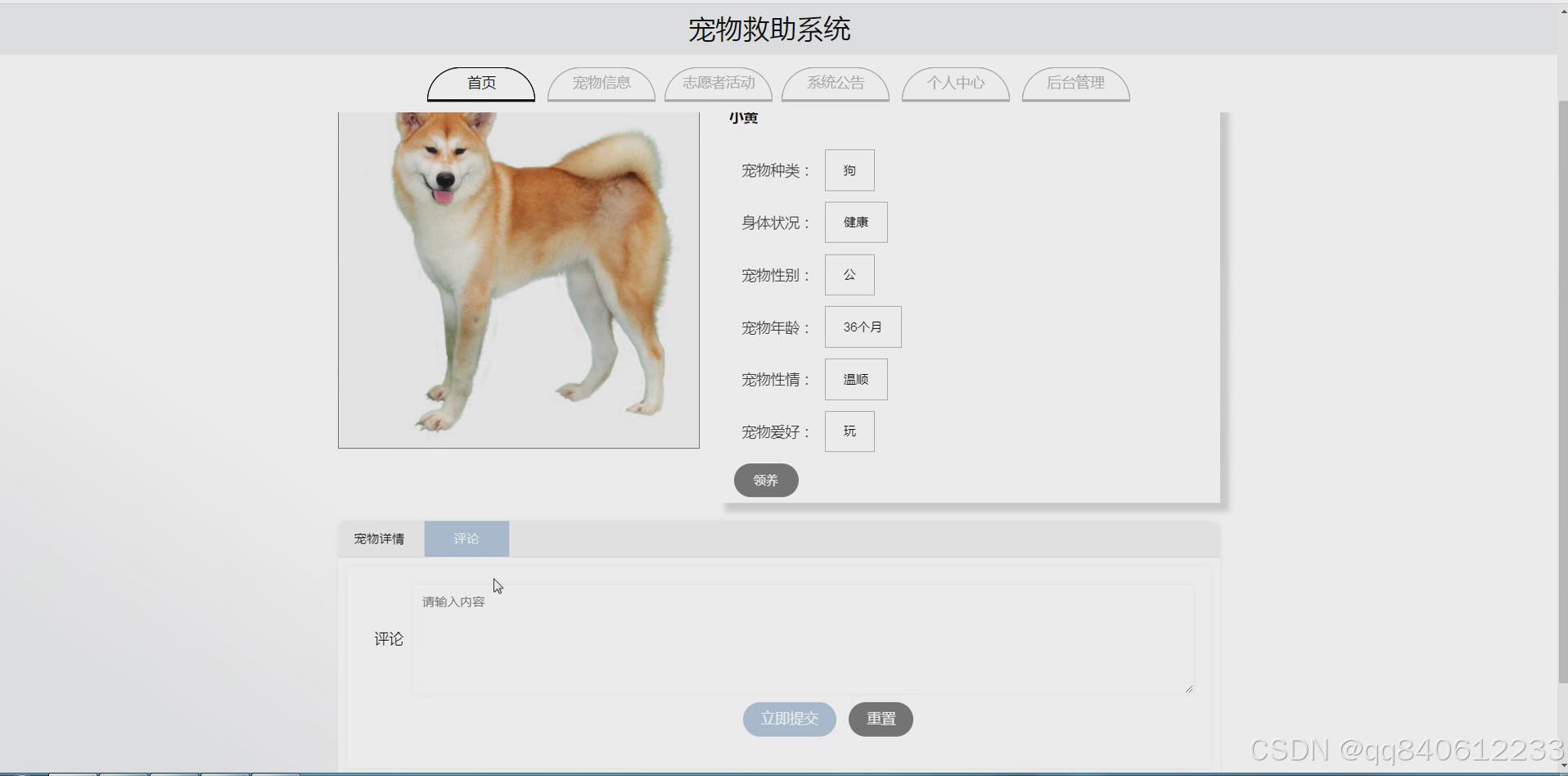
Task: Click the 宠物年龄 label
Action: 776,327
